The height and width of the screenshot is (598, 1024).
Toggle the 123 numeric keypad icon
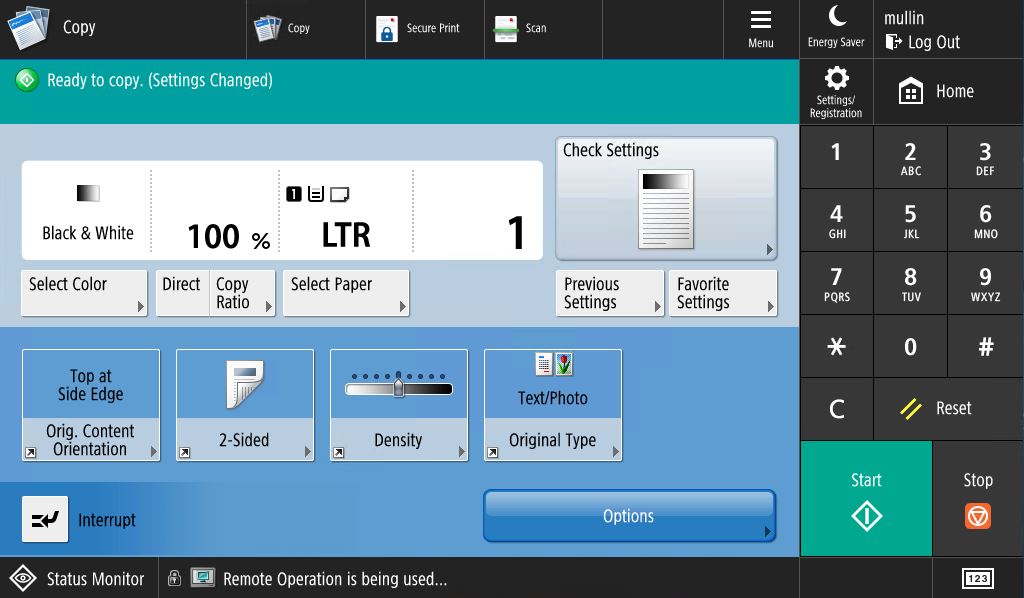(x=978, y=578)
